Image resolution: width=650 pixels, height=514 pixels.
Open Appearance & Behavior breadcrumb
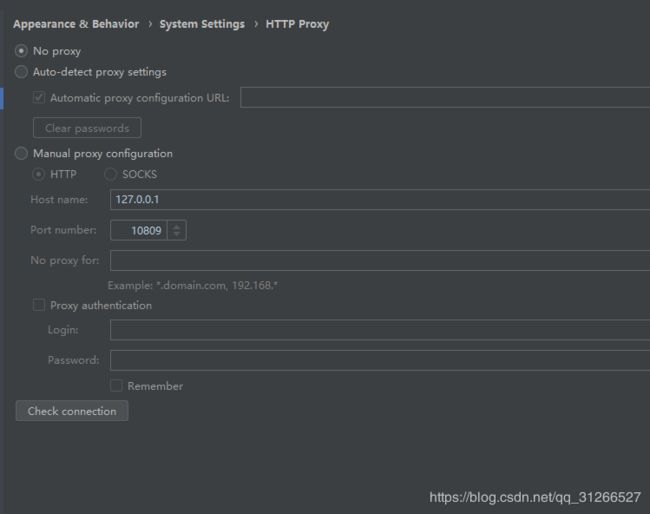(x=76, y=24)
